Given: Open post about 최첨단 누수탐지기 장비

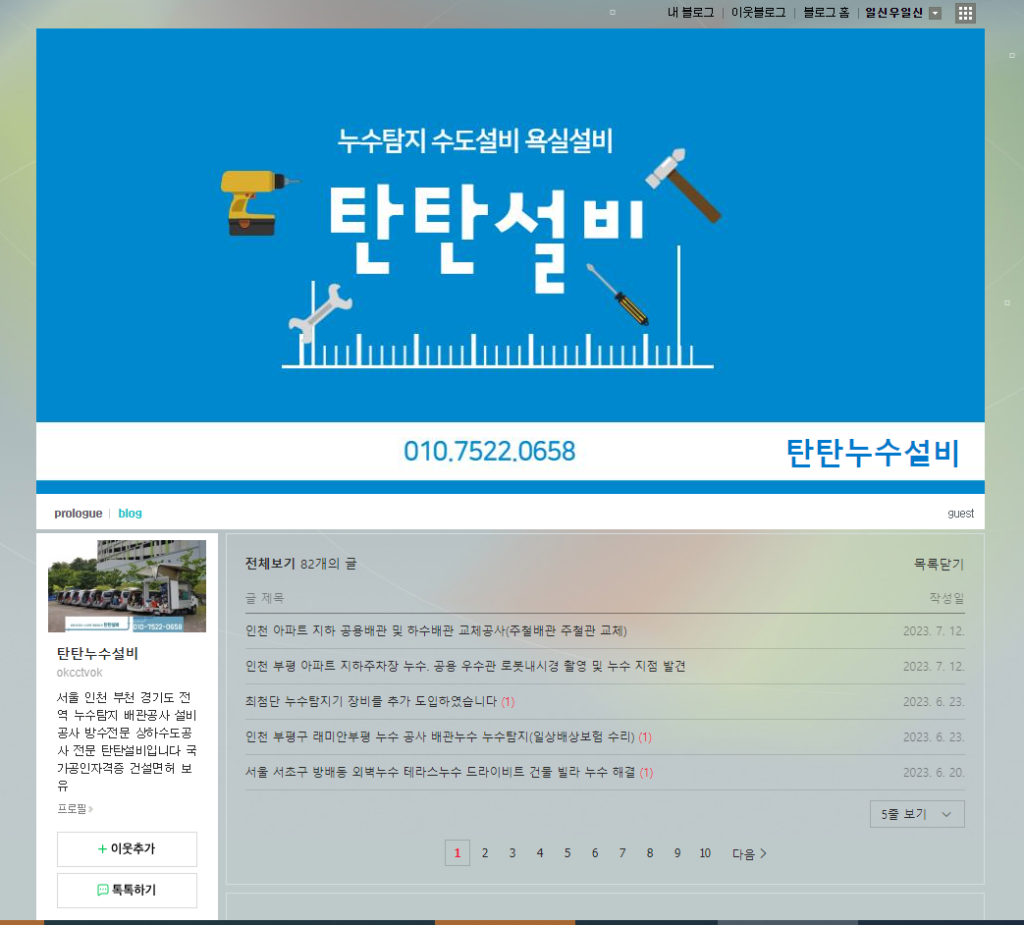Looking at the screenshot, I should point(370,702).
